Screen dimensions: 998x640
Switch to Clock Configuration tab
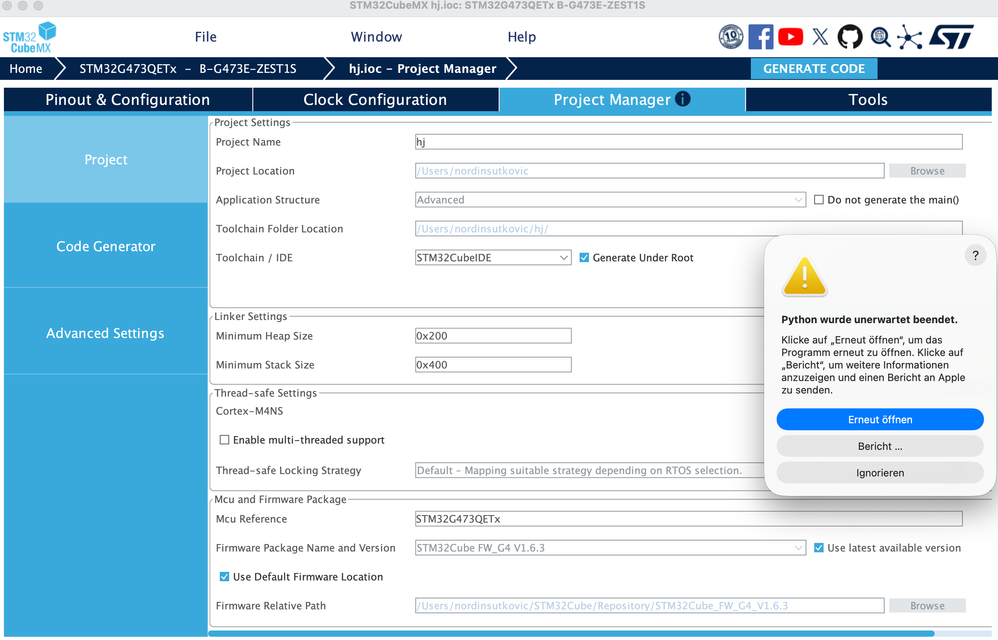(376, 99)
